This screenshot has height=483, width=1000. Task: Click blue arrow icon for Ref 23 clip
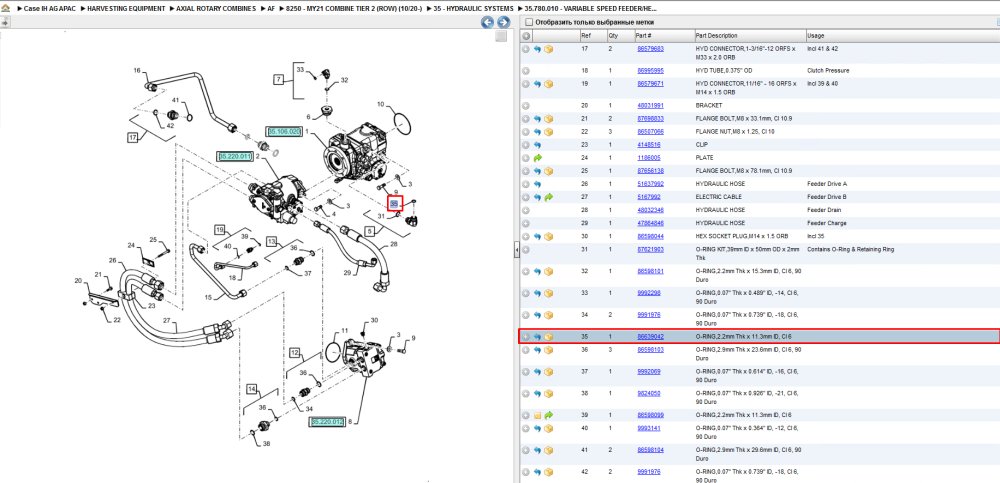point(537,145)
